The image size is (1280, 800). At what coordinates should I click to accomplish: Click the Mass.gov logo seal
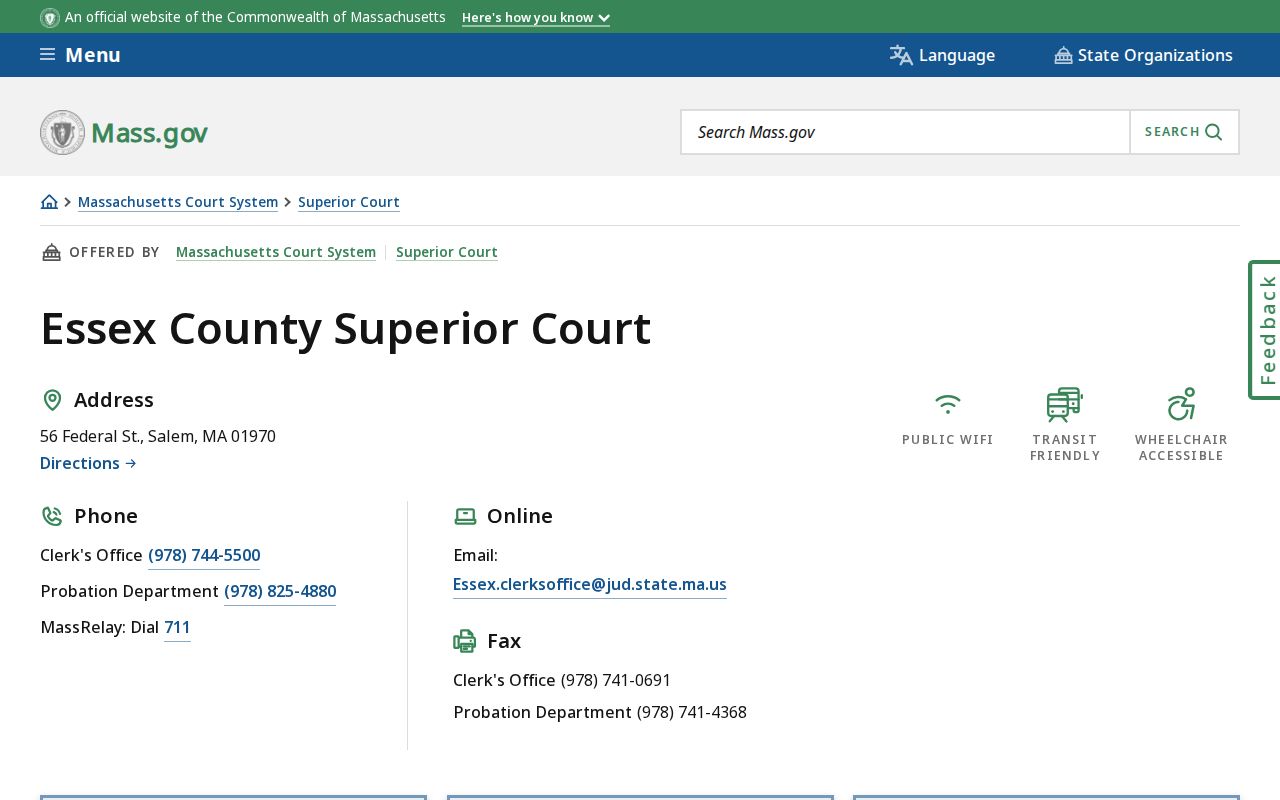click(x=62, y=132)
